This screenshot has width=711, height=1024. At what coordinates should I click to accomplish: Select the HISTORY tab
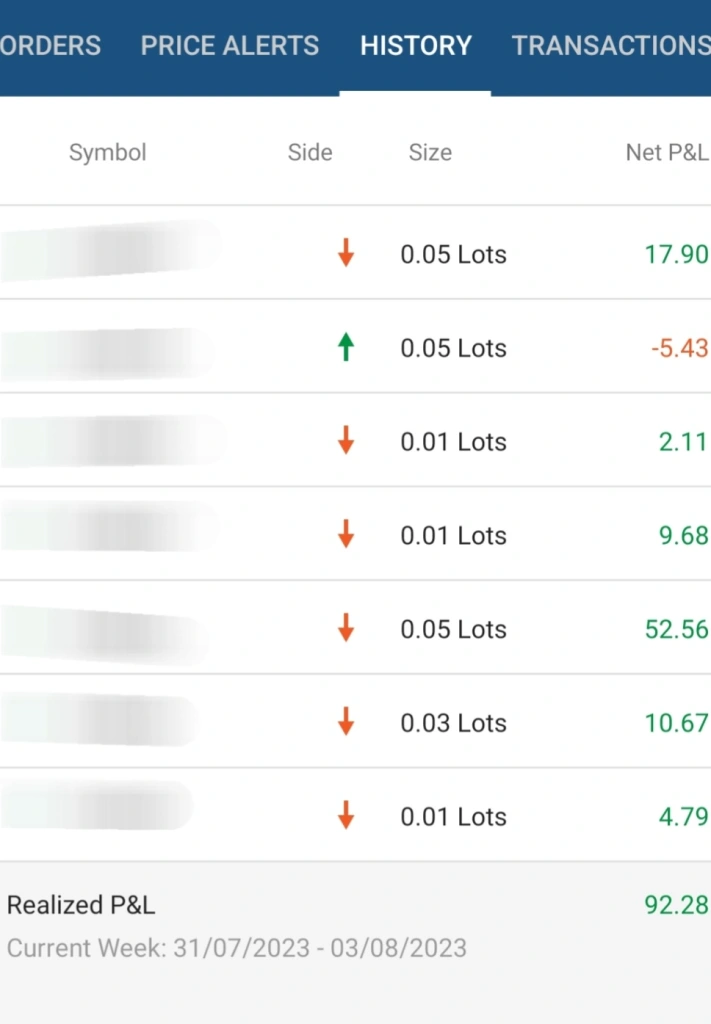point(416,46)
